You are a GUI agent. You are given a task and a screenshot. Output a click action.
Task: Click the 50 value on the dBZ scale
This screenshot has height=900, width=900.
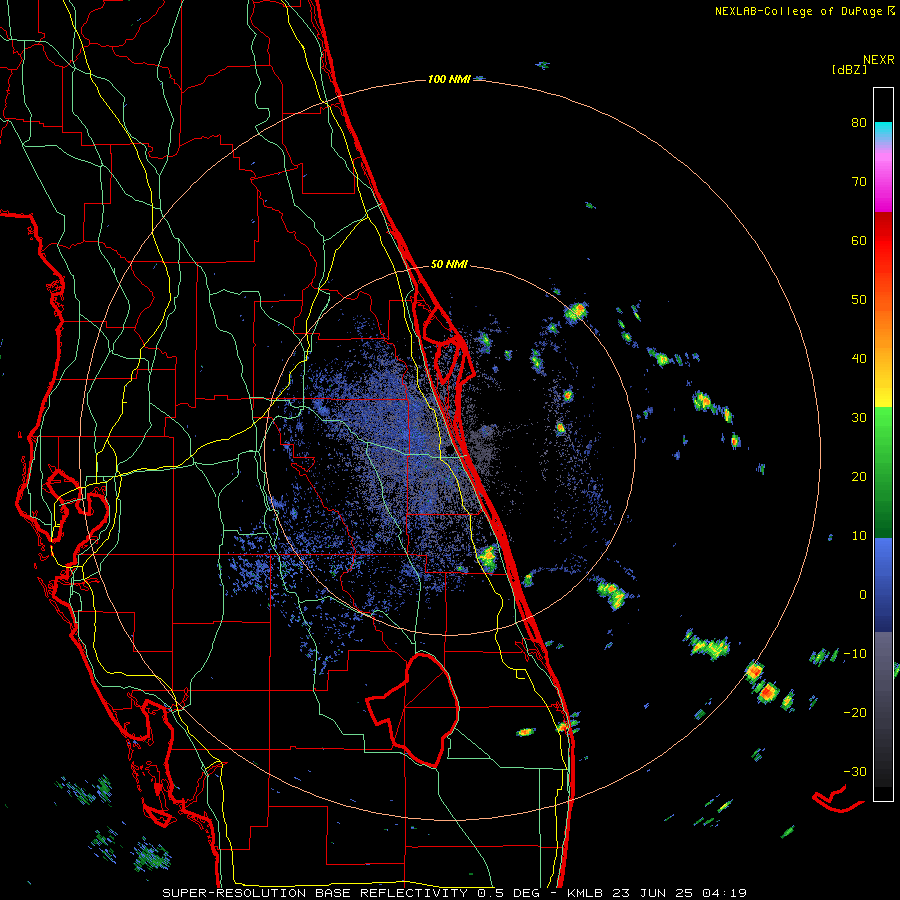pyautogui.click(x=859, y=300)
